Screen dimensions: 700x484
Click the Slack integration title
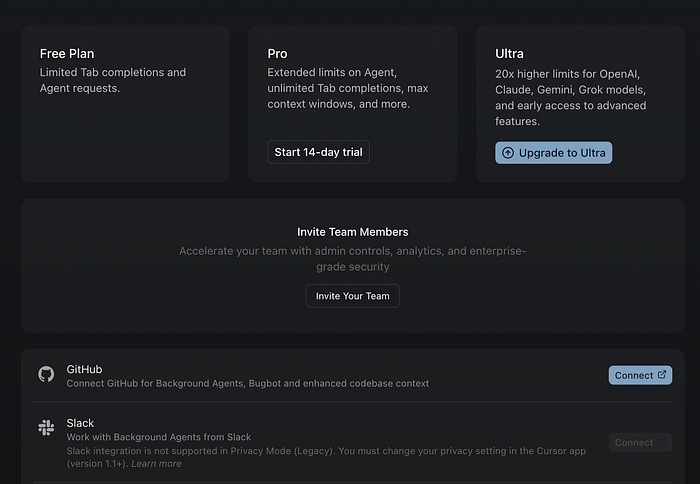tap(80, 423)
